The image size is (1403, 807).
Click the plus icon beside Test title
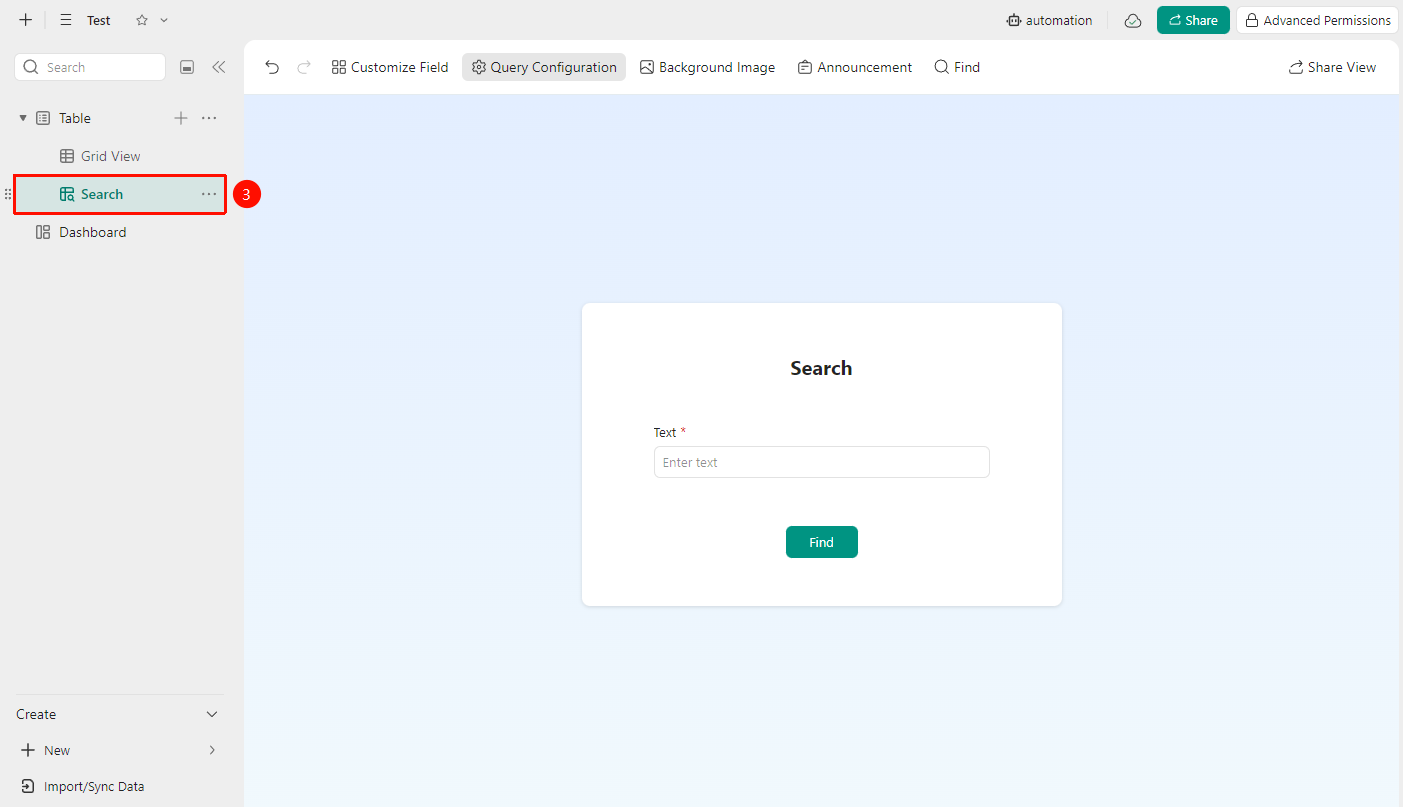pyautogui.click(x=26, y=20)
